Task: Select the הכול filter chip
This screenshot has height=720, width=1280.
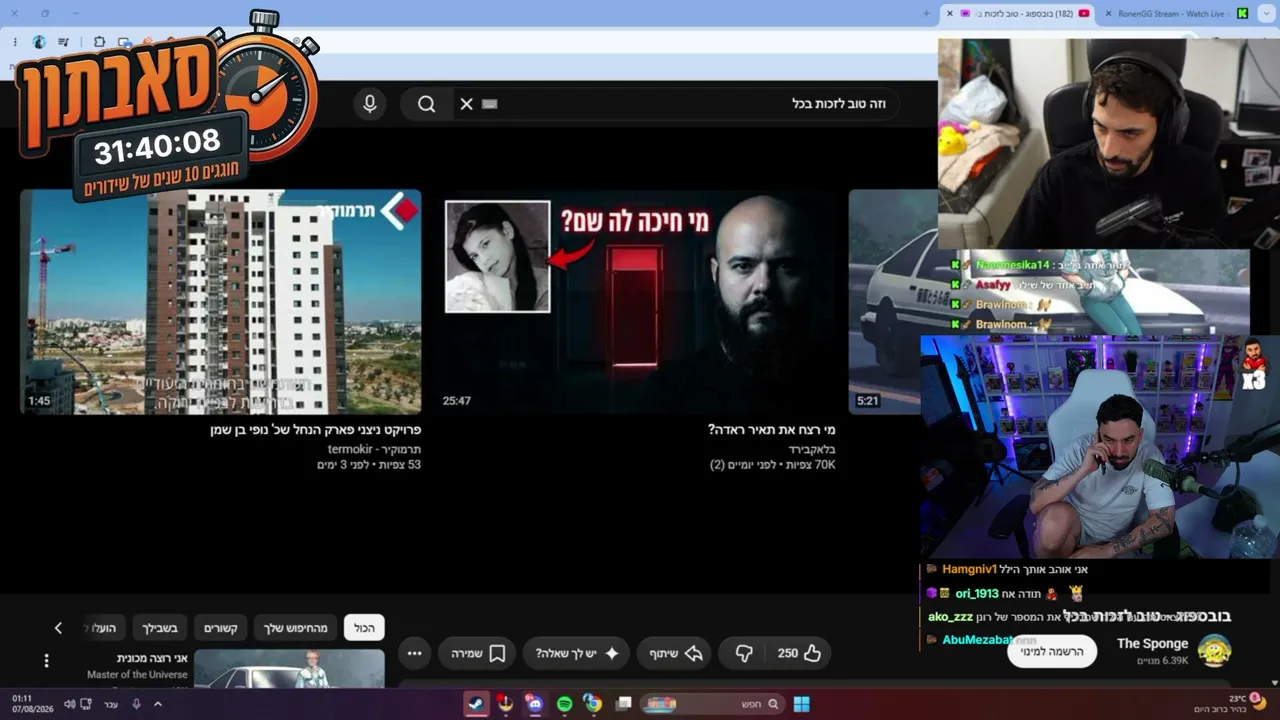Action: point(364,627)
